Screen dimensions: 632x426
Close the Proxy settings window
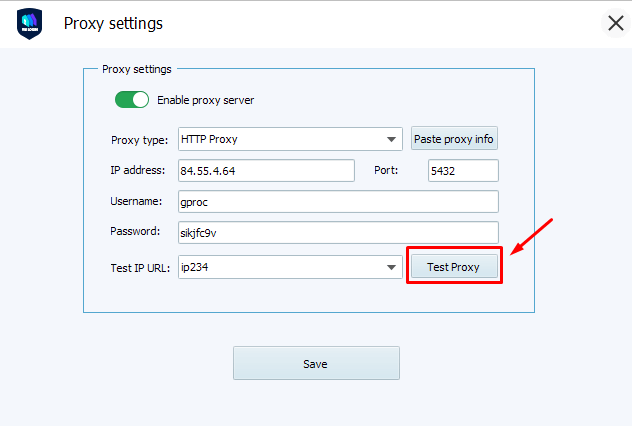click(x=615, y=23)
